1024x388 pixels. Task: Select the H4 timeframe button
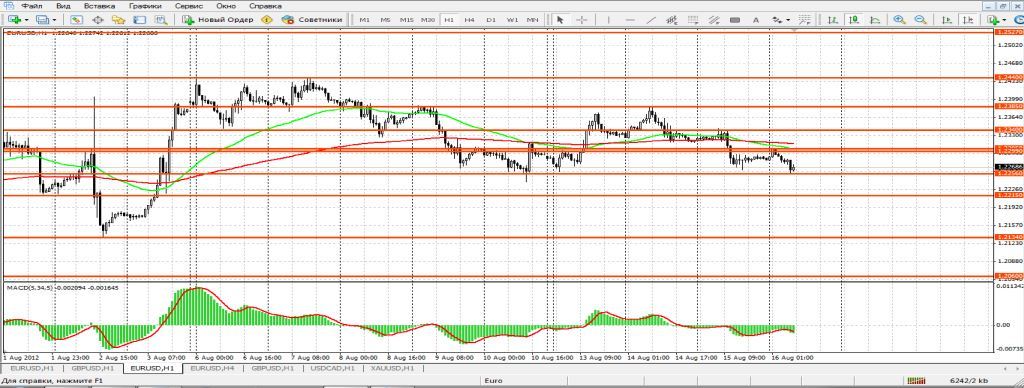tap(470, 20)
